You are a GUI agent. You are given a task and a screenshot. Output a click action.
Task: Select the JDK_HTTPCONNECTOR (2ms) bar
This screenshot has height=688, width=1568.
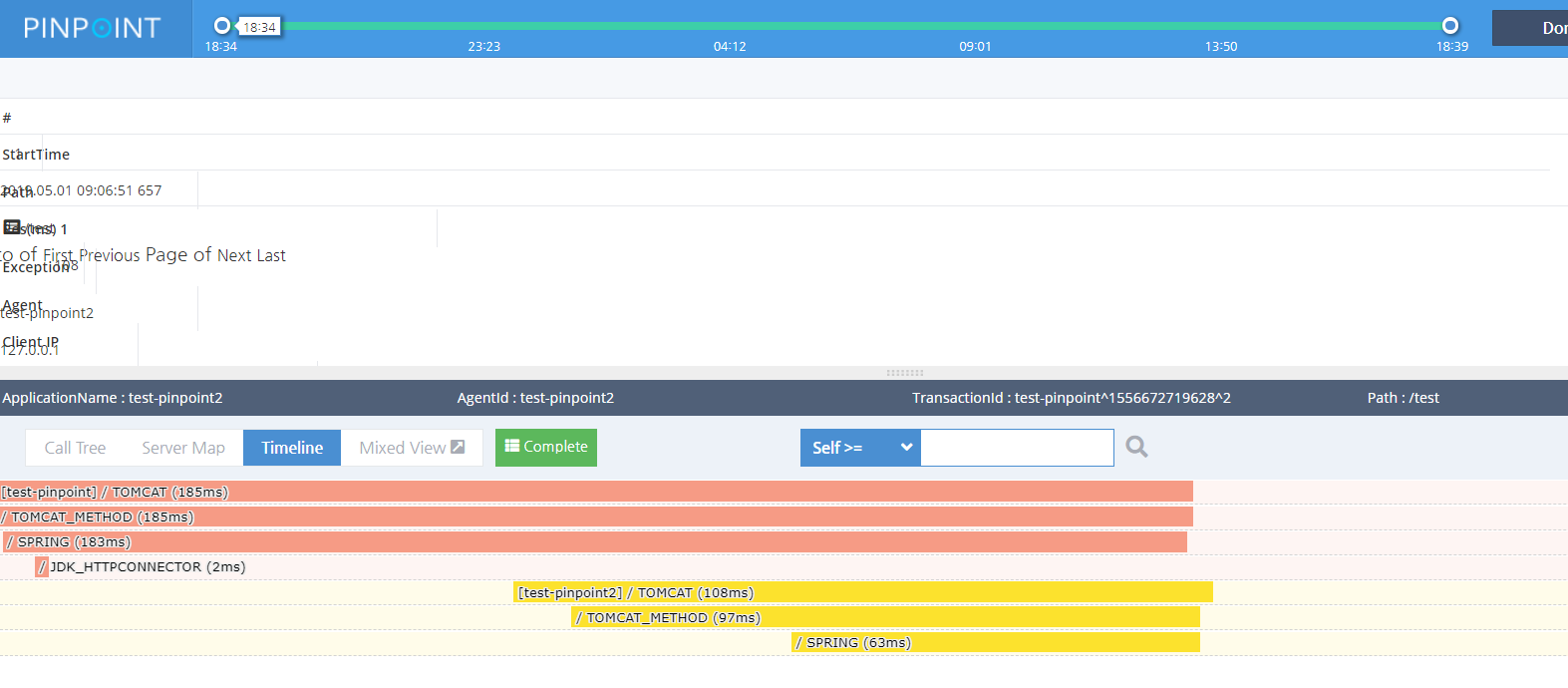(42, 566)
